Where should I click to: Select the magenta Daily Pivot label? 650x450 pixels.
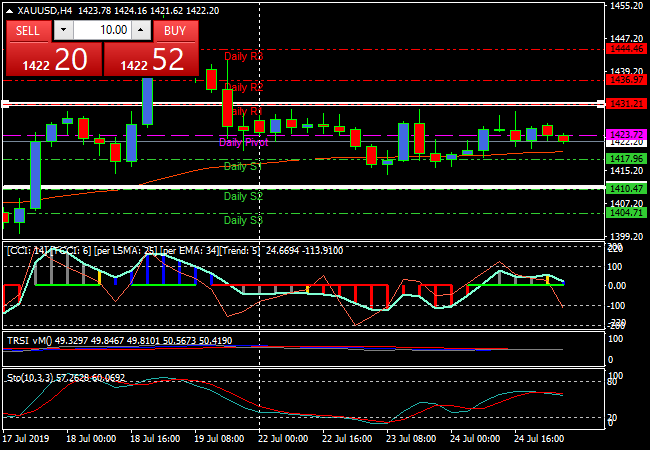[242, 143]
